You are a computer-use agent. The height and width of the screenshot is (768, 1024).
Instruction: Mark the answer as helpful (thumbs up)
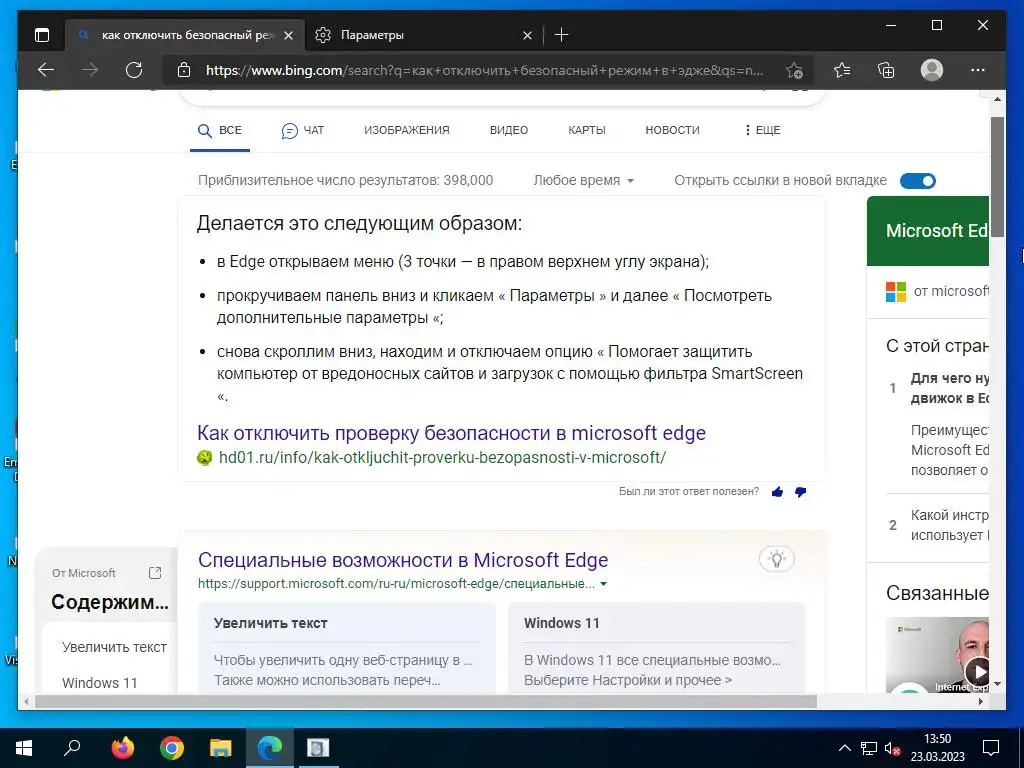click(x=777, y=492)
